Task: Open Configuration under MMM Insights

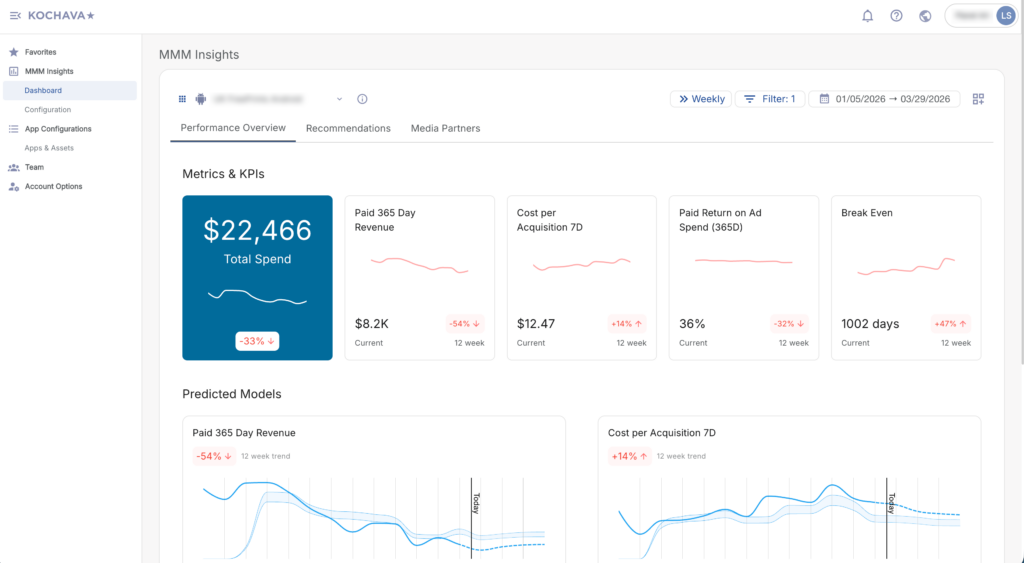Action: (48, 110)
